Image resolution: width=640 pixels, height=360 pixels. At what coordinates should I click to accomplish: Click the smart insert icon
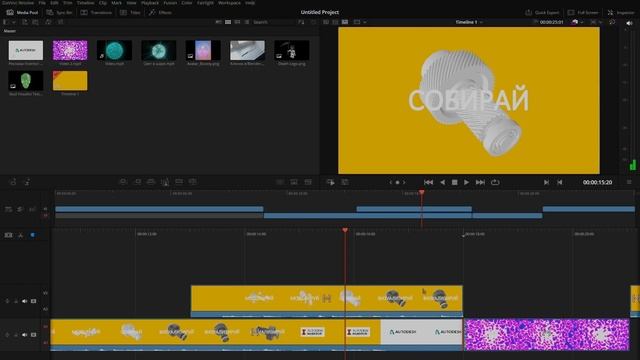pyautogui.click(x=123, y=182)
